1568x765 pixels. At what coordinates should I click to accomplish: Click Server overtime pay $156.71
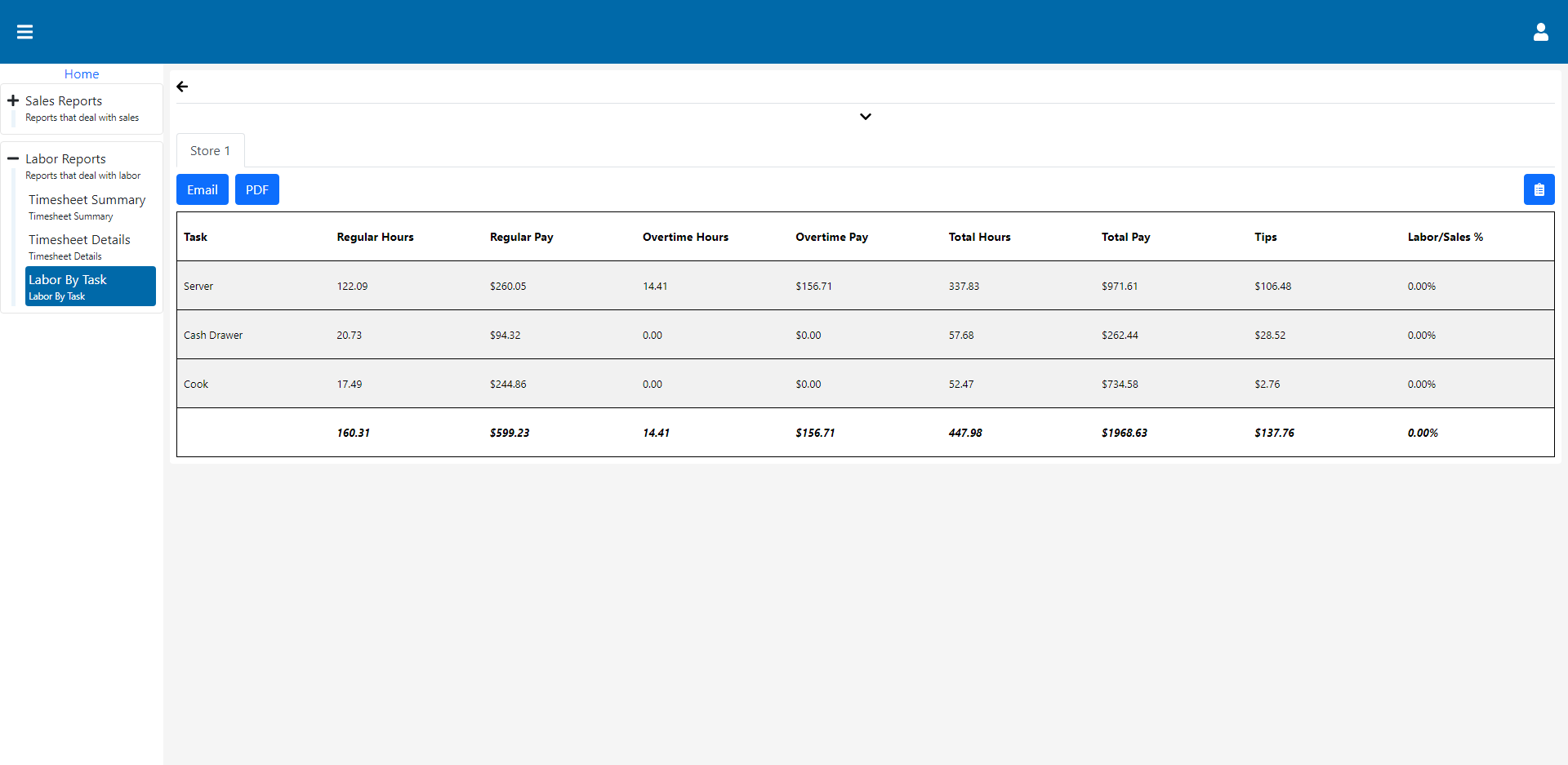[813, 286]
